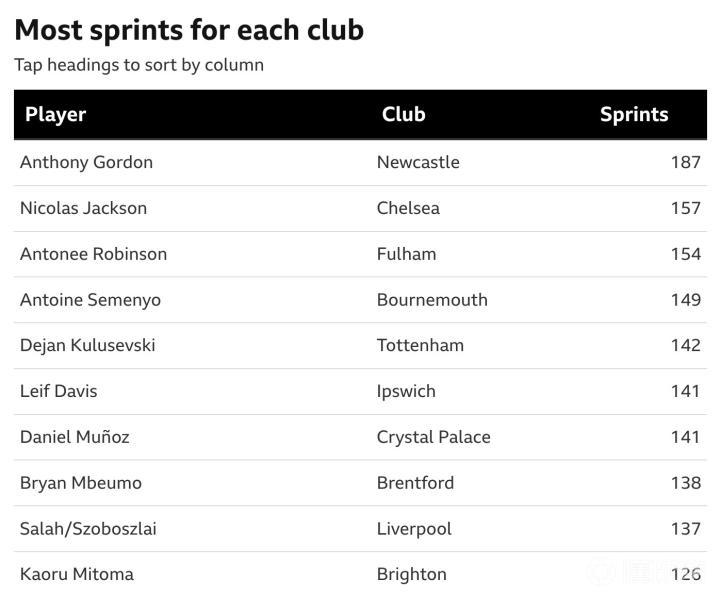Click the Tap headings to sort subtitle

point(139,65)
